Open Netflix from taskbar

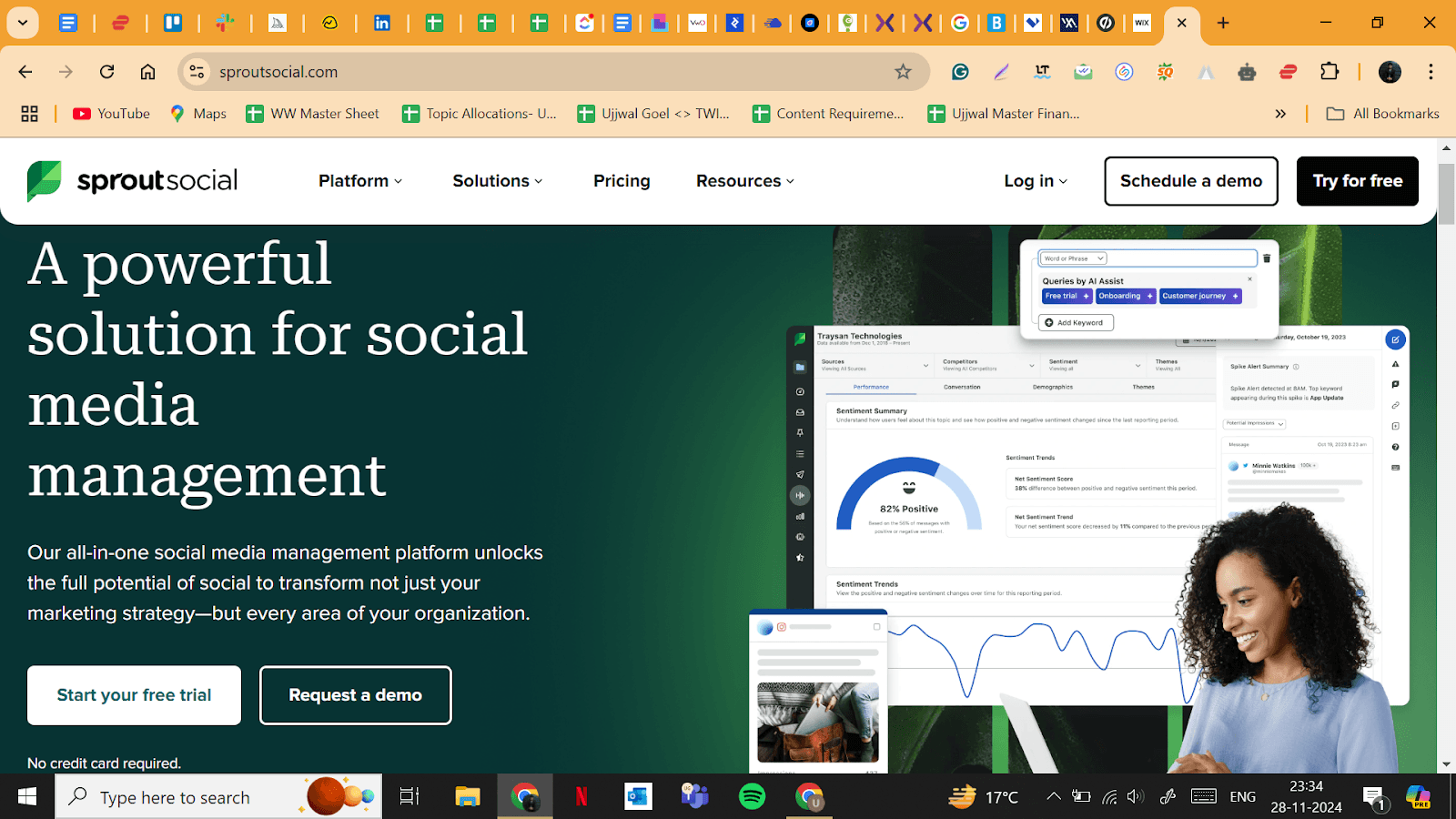pyautogui.click(x=581, y=797)
